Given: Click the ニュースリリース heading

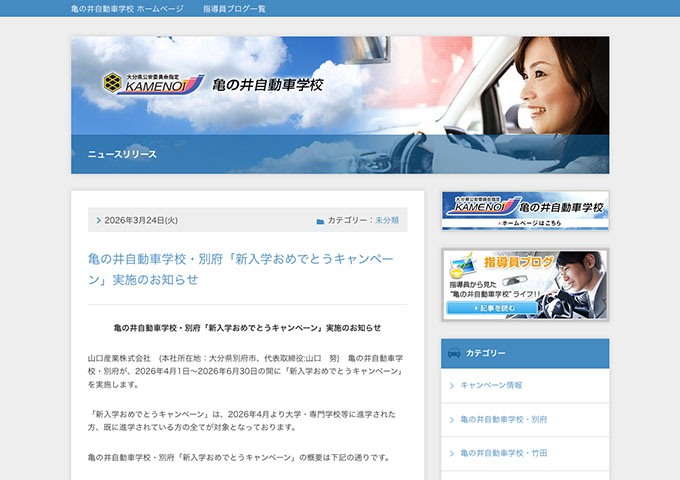Looking at the screenshot, I should tap(122, 154).
